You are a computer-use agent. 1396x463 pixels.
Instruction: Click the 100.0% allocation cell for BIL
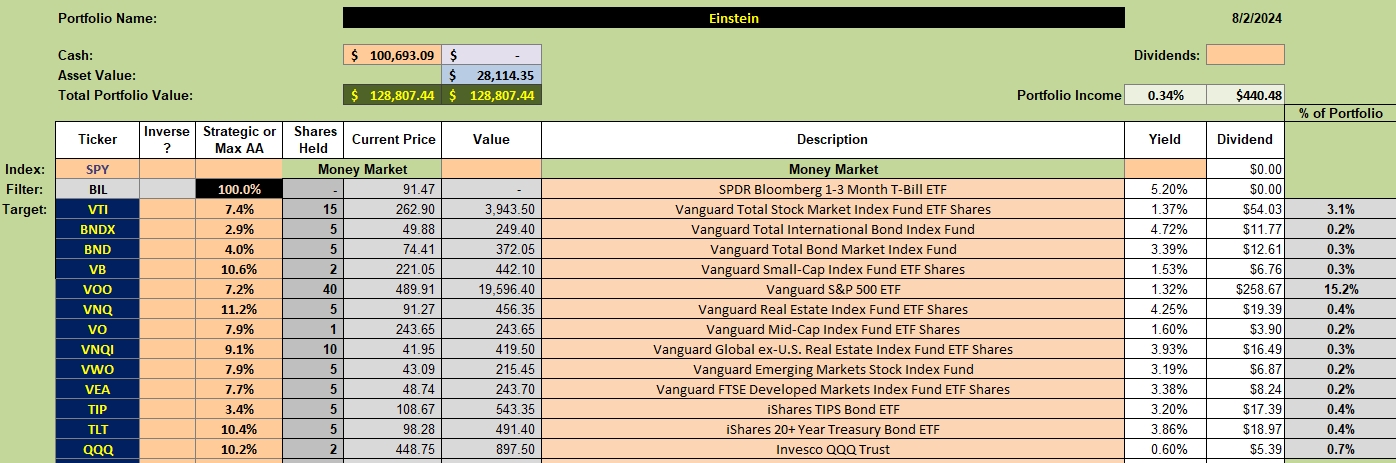tap(239, 189)
